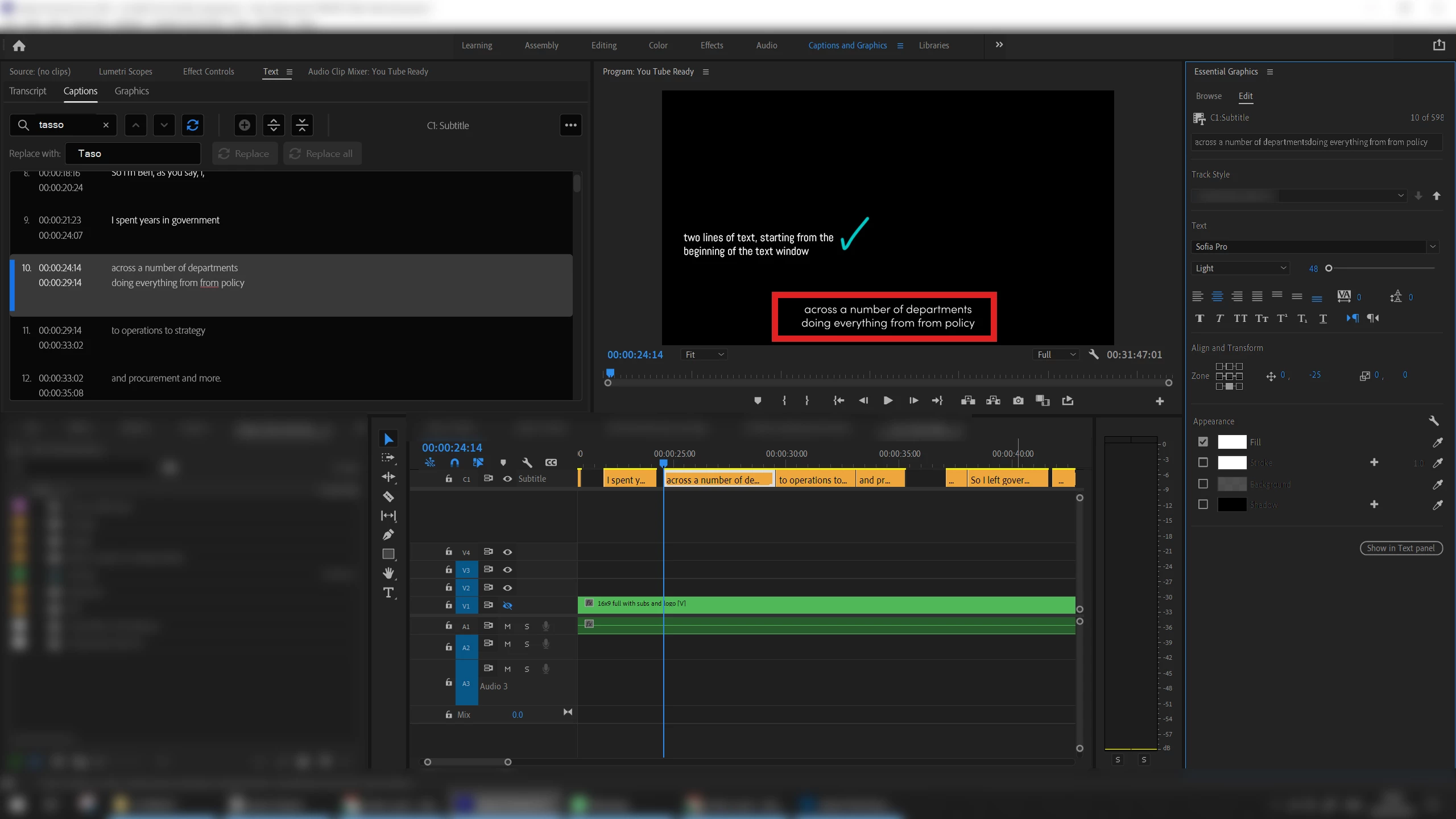Viewport: 1456px width, 819px height.
Task: Toggle visibility of the V4 track
Action: pos(507,552)
